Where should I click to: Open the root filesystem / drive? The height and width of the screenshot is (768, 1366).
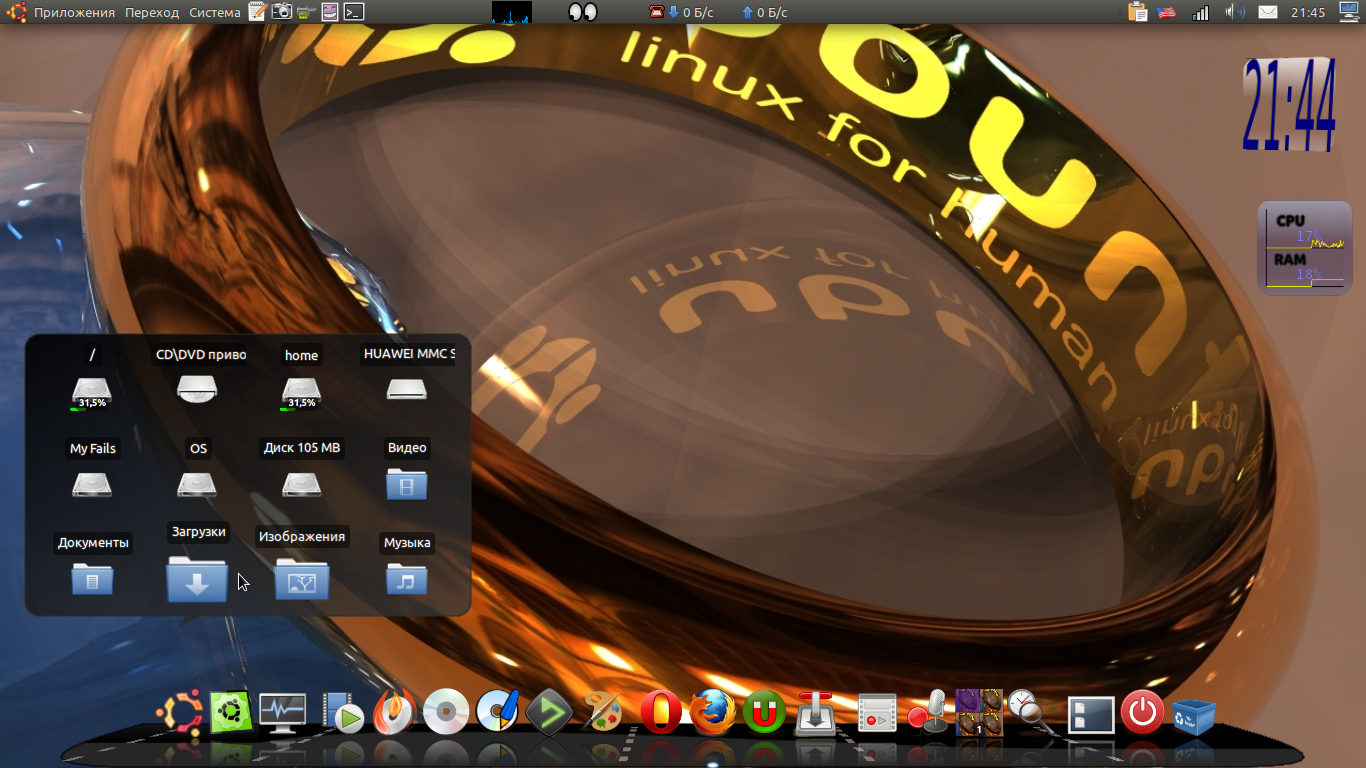tap(92, 391)
